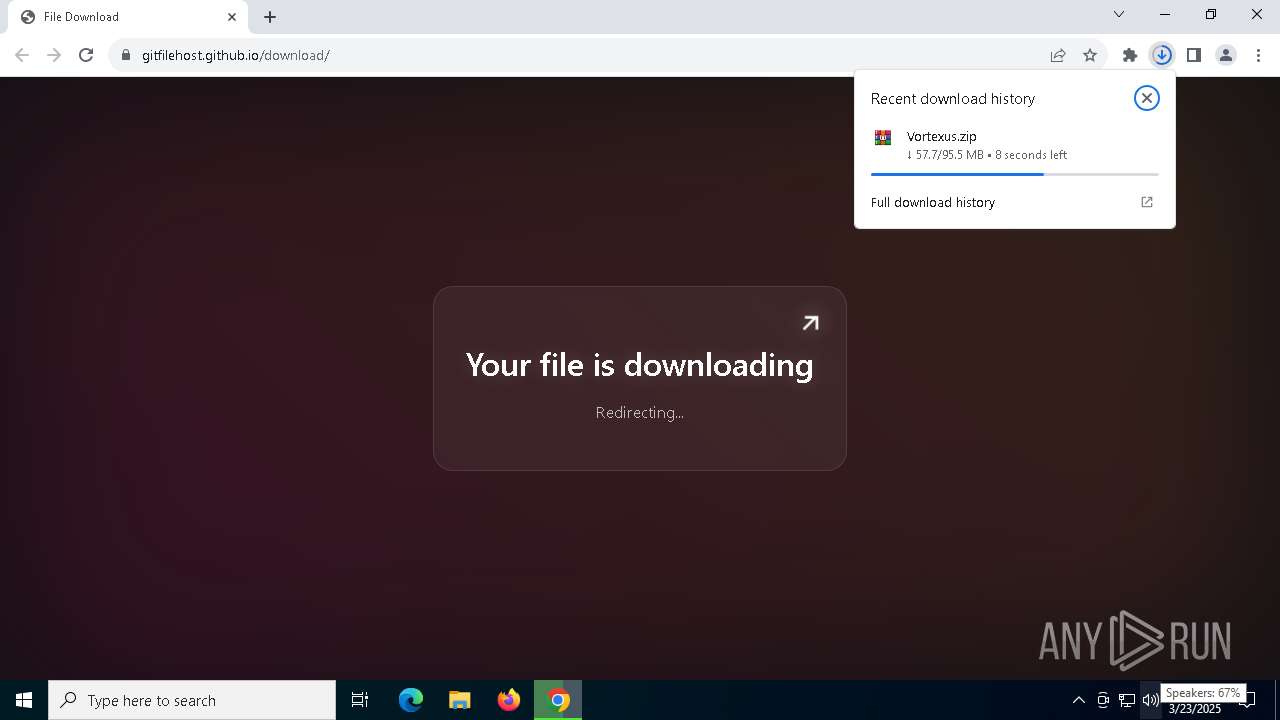Bookmark this tab star icon

(x=1090, y=55)
